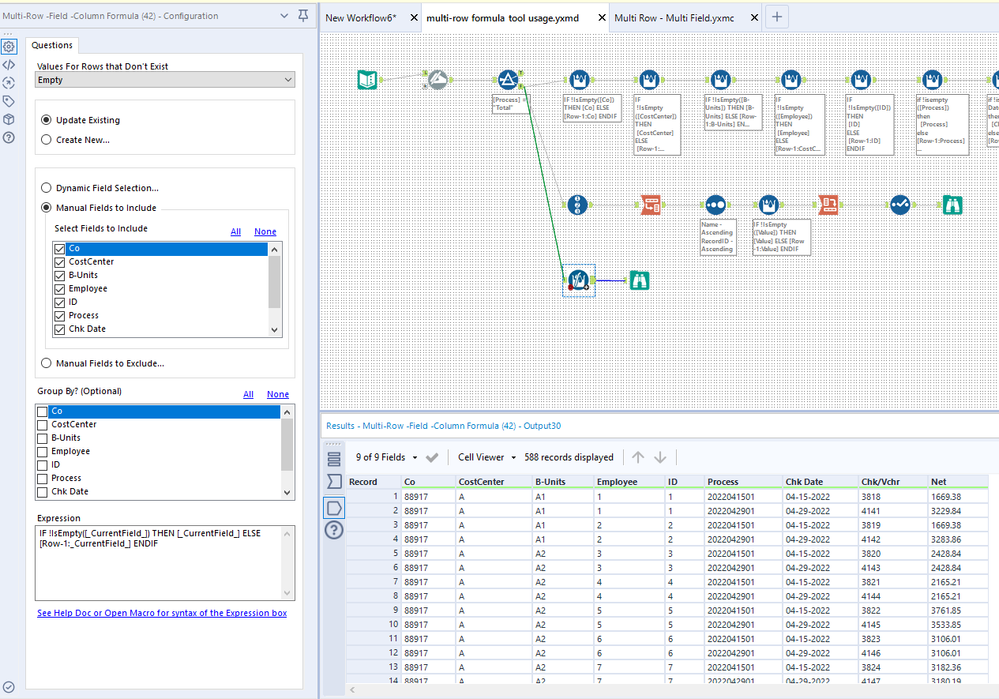Open the XML view icon in sidebar
The image size is (999, 699).
point(9,65)
